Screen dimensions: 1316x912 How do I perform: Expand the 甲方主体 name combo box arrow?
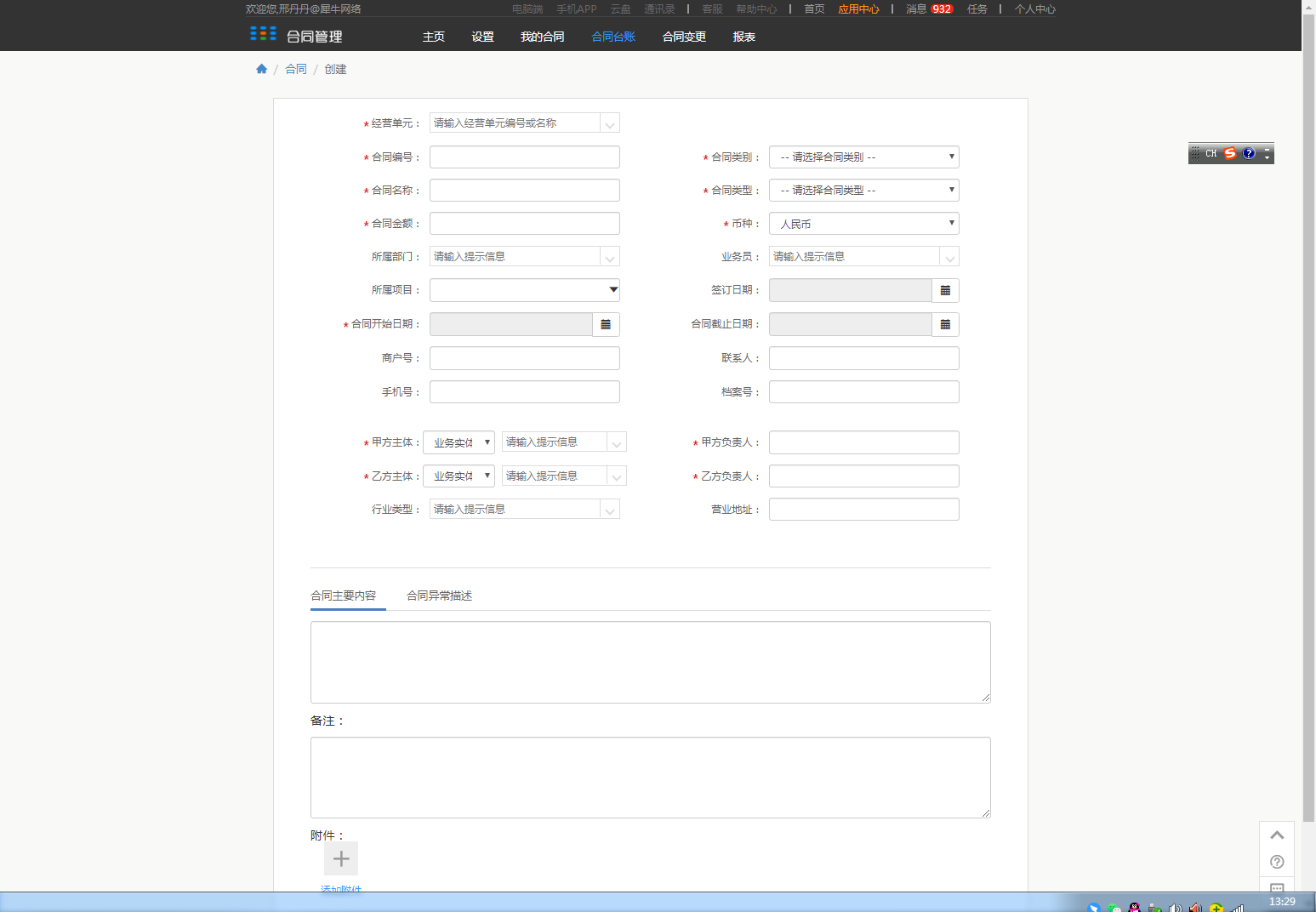click(617, 442)
